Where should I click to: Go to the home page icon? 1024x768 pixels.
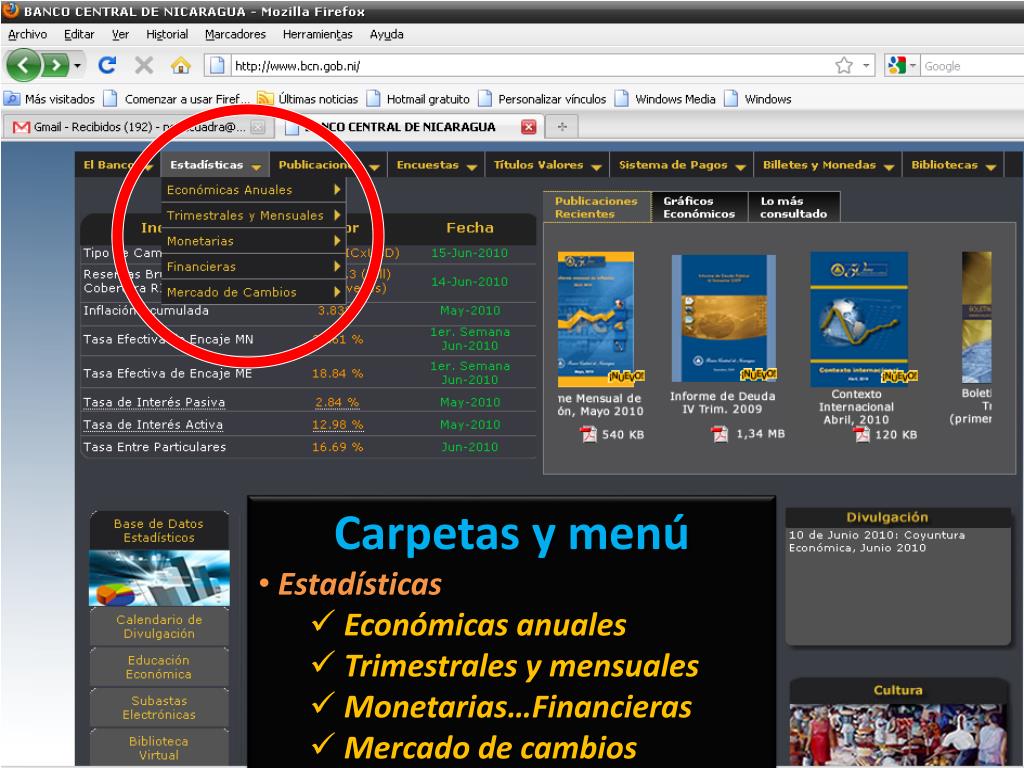coord(180,65)
